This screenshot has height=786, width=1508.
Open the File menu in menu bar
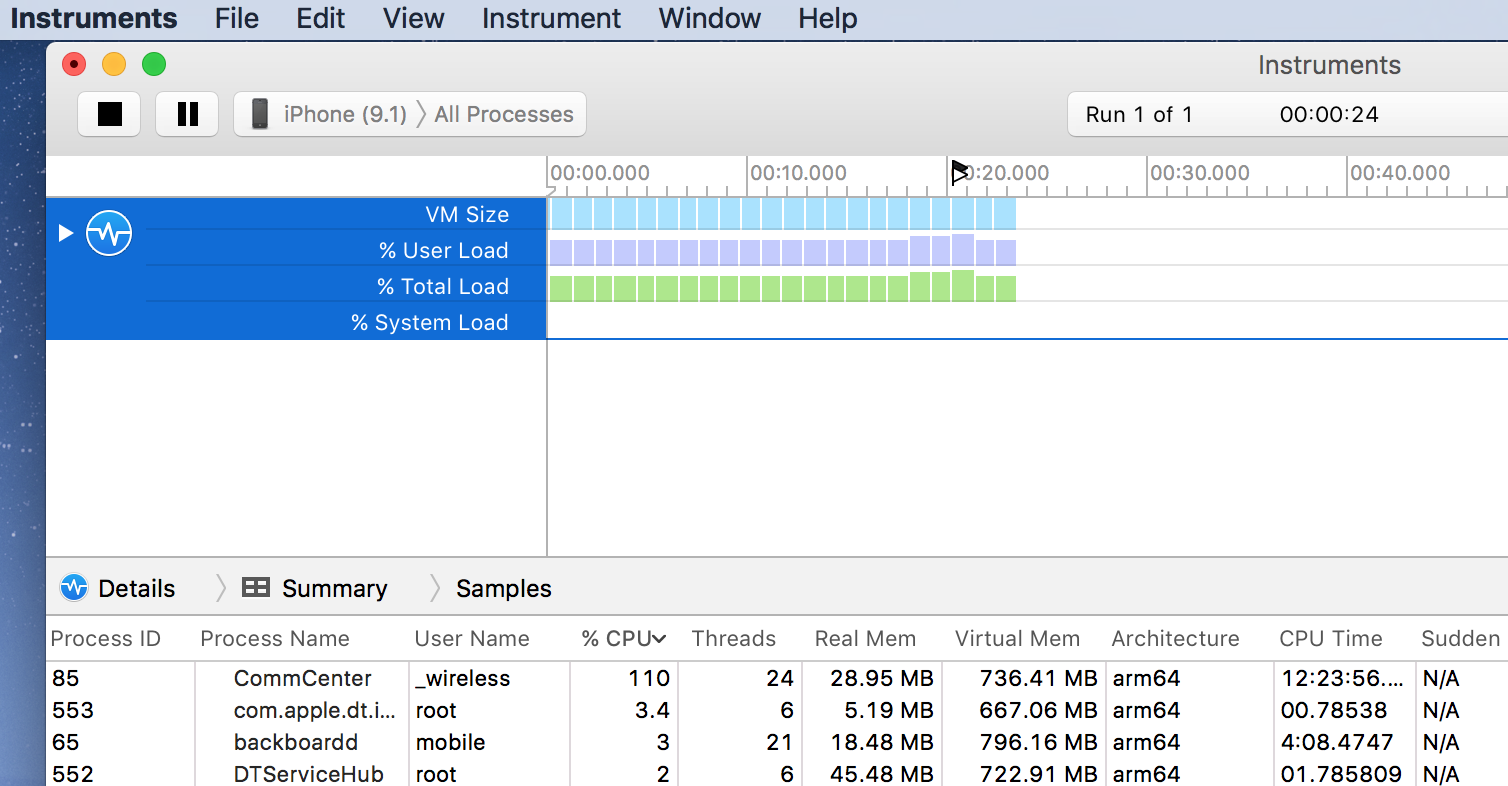pyautogui.click(x=237, y=18)
